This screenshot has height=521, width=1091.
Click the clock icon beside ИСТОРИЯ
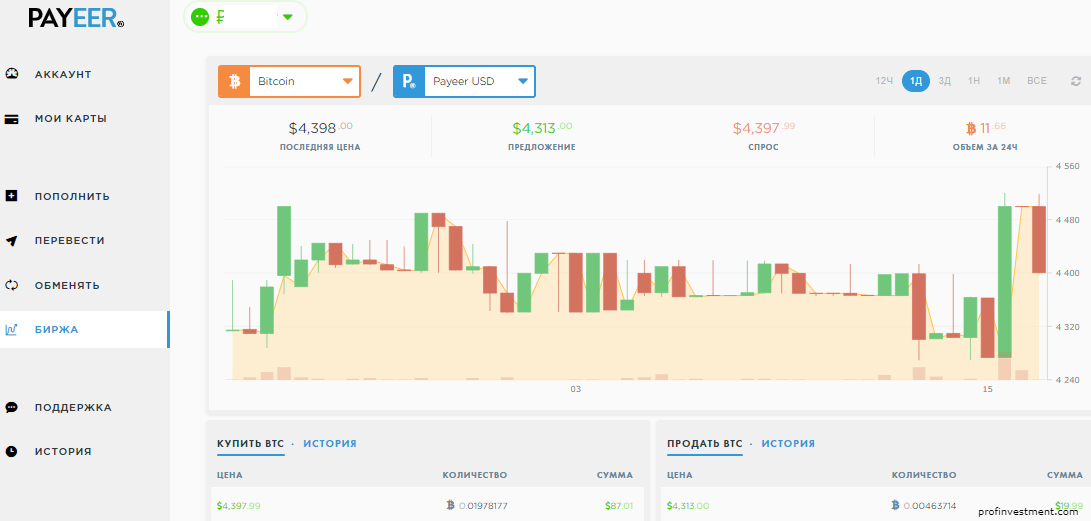click(11, 451)
